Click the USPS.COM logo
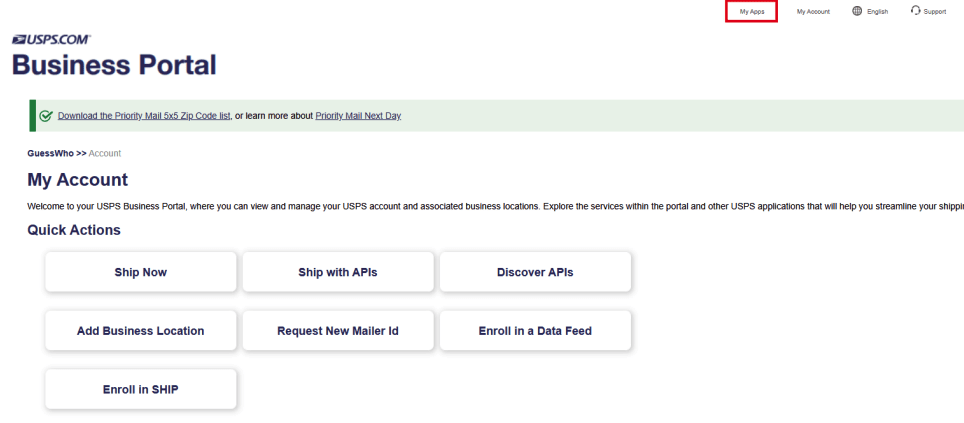Viewport: 964px width, 423px height. coord(51,39)
